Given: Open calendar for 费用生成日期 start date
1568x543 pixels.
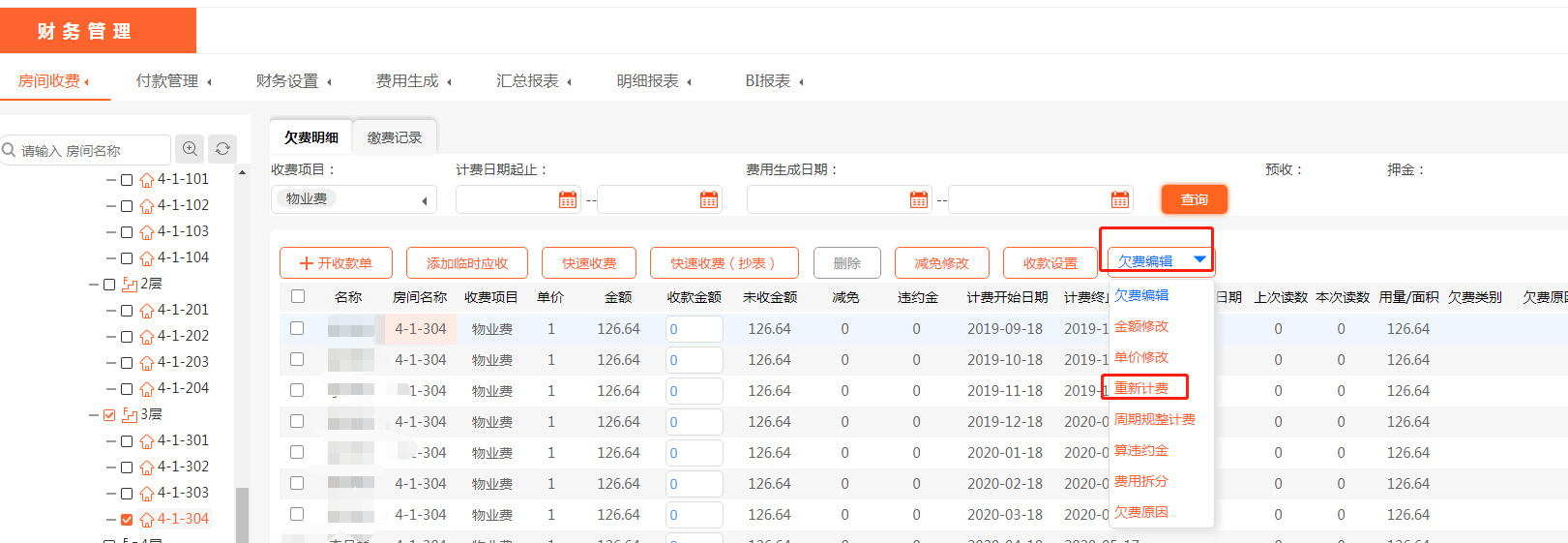Looking at the screenshot, I should (x=919, y=199).
